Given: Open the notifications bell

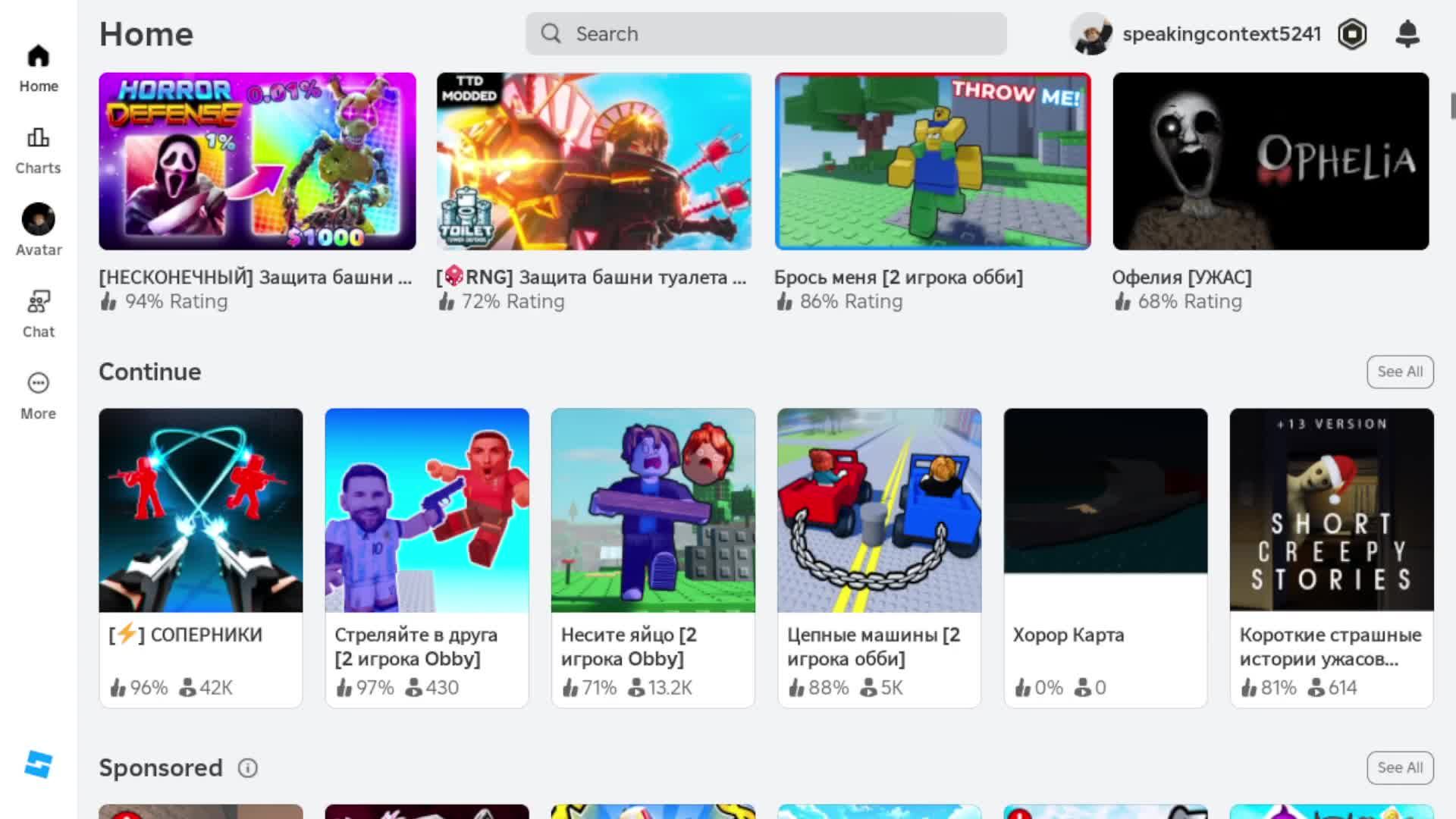Looking at the screenshot, I should (x=1407, y=34).
